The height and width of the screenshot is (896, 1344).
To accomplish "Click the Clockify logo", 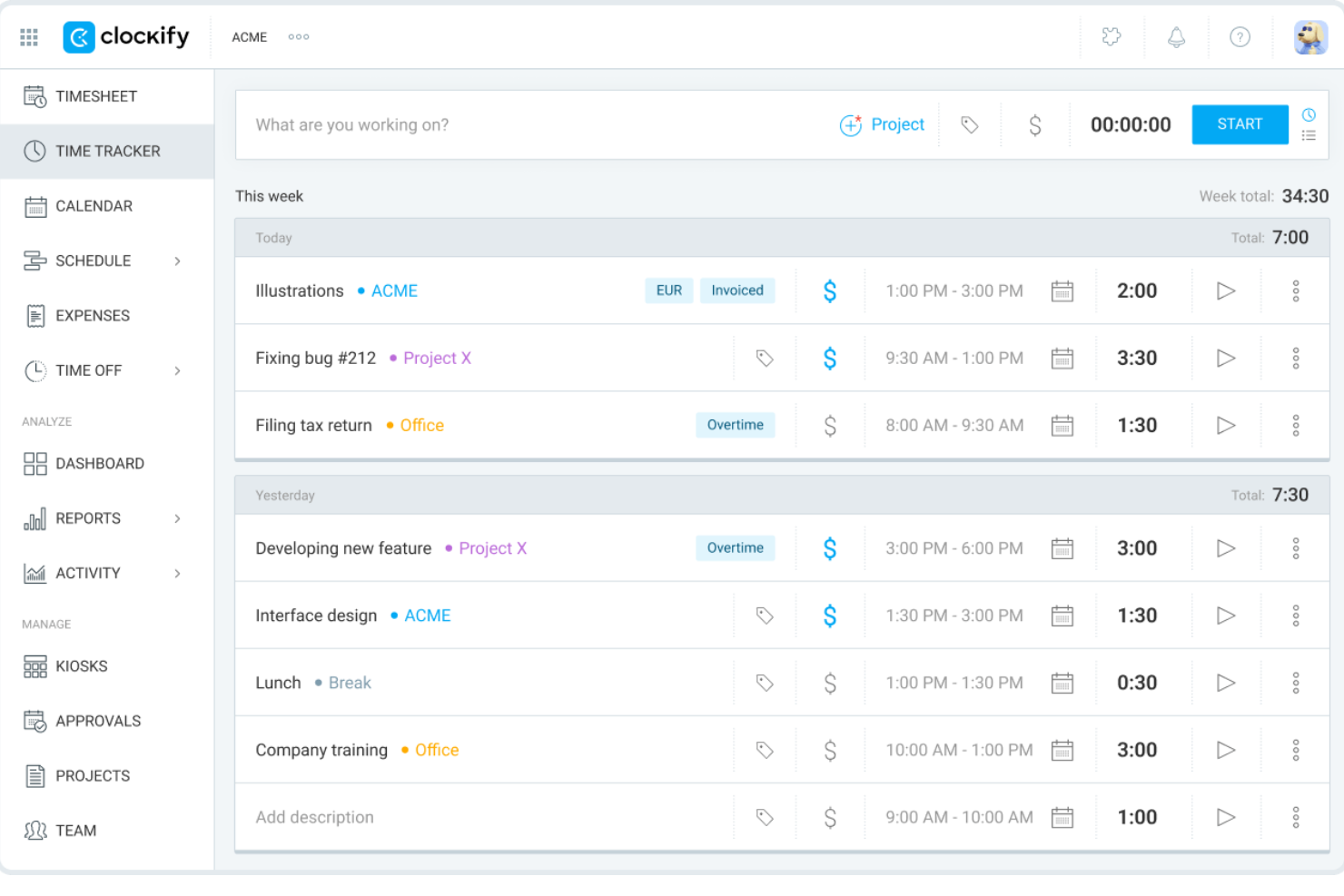I will 126,37.
